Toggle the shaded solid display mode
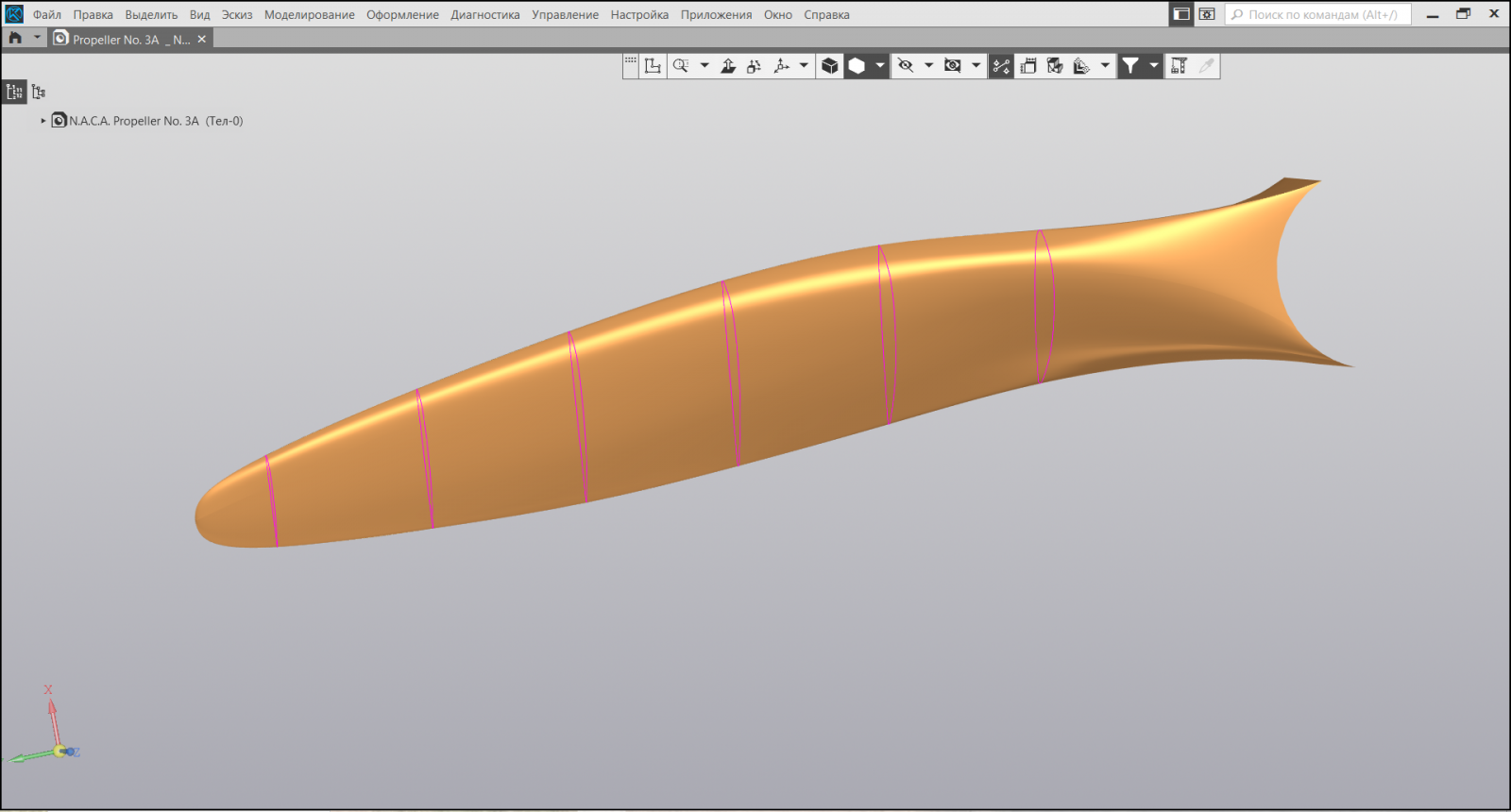Image resolution: width=1511 pixels, height=812 pixels. pyautogui.click(x=857, y=65)
